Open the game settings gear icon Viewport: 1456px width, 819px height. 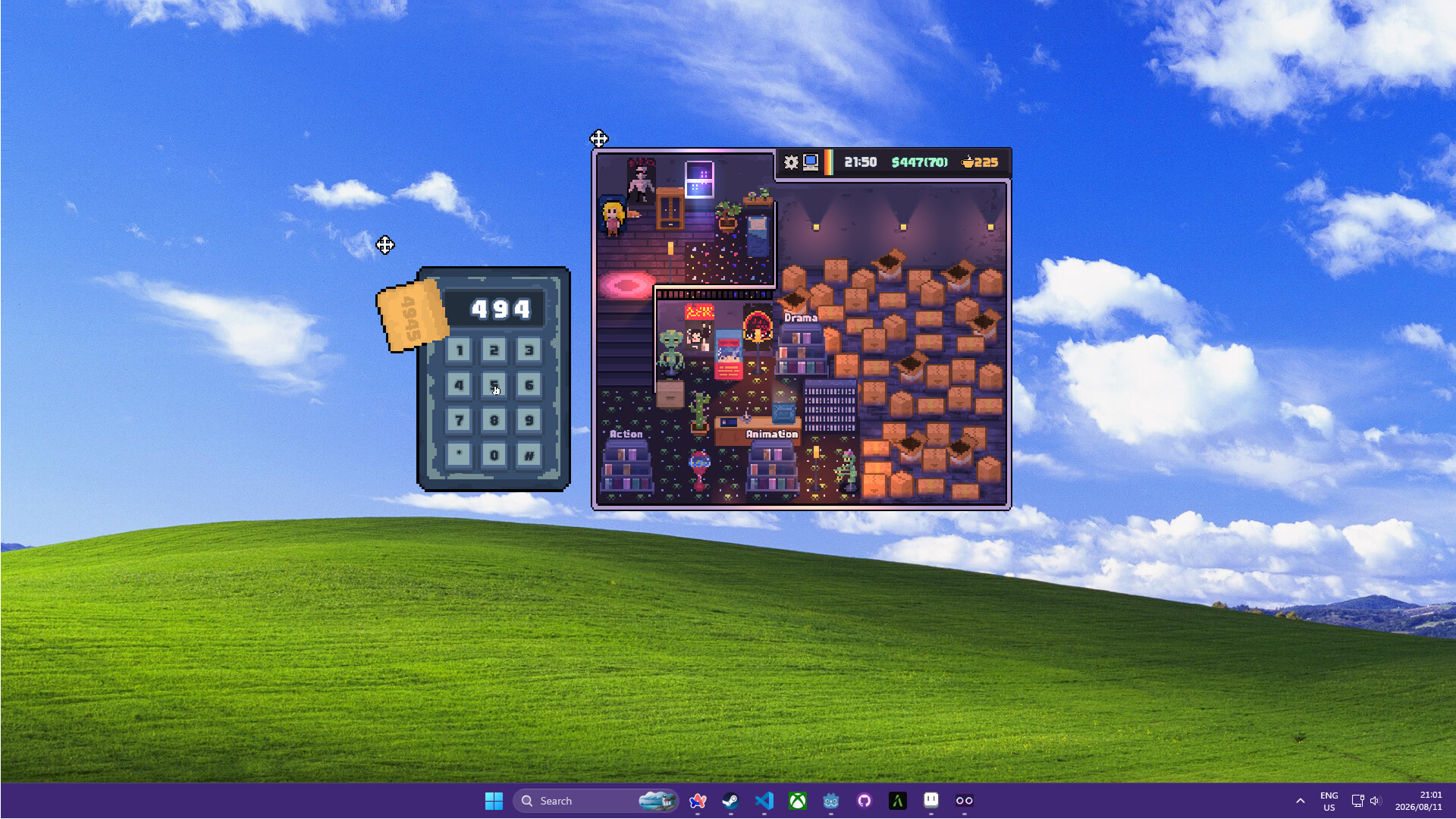[791, 162]
